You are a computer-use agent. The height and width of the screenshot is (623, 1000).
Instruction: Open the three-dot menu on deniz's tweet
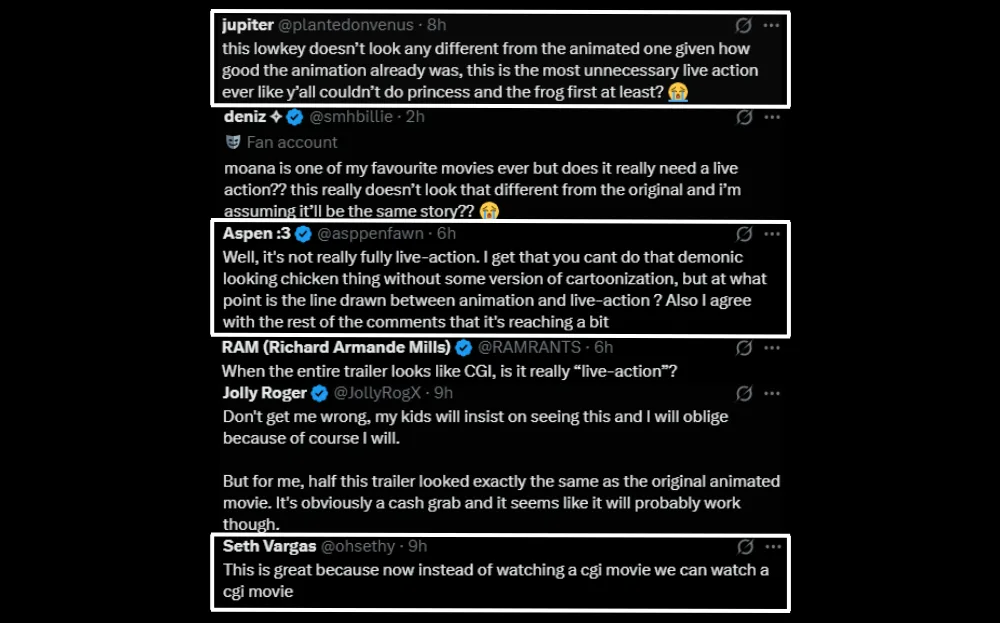coord(771,117)
